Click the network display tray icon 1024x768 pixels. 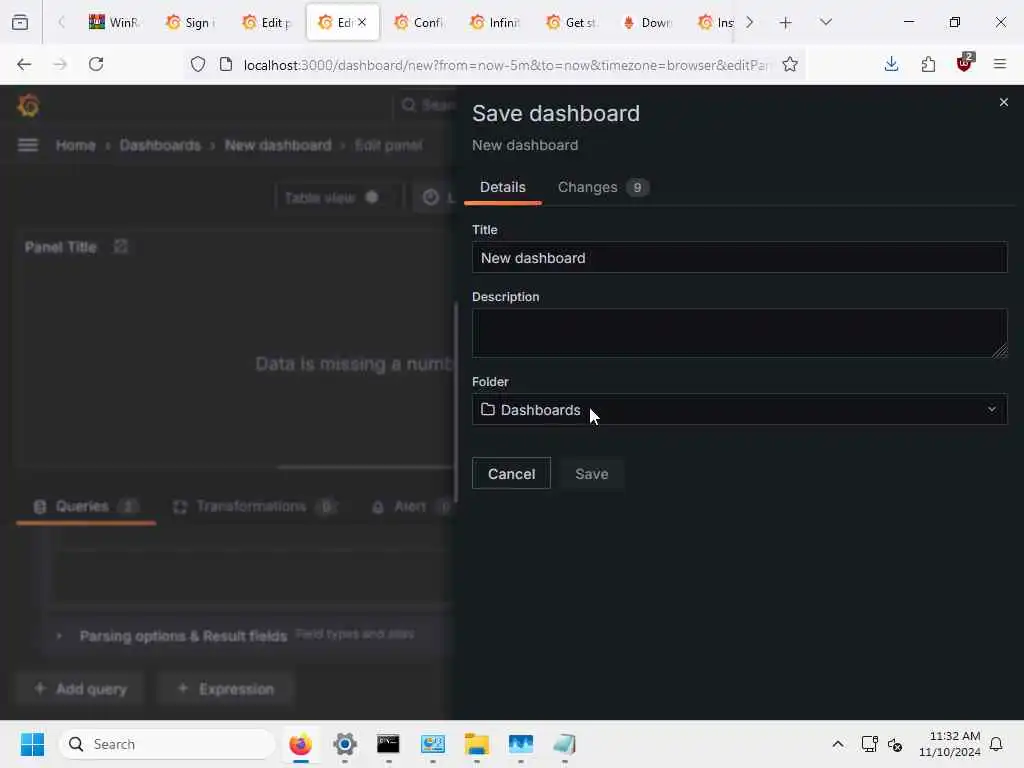coord(869,744)
